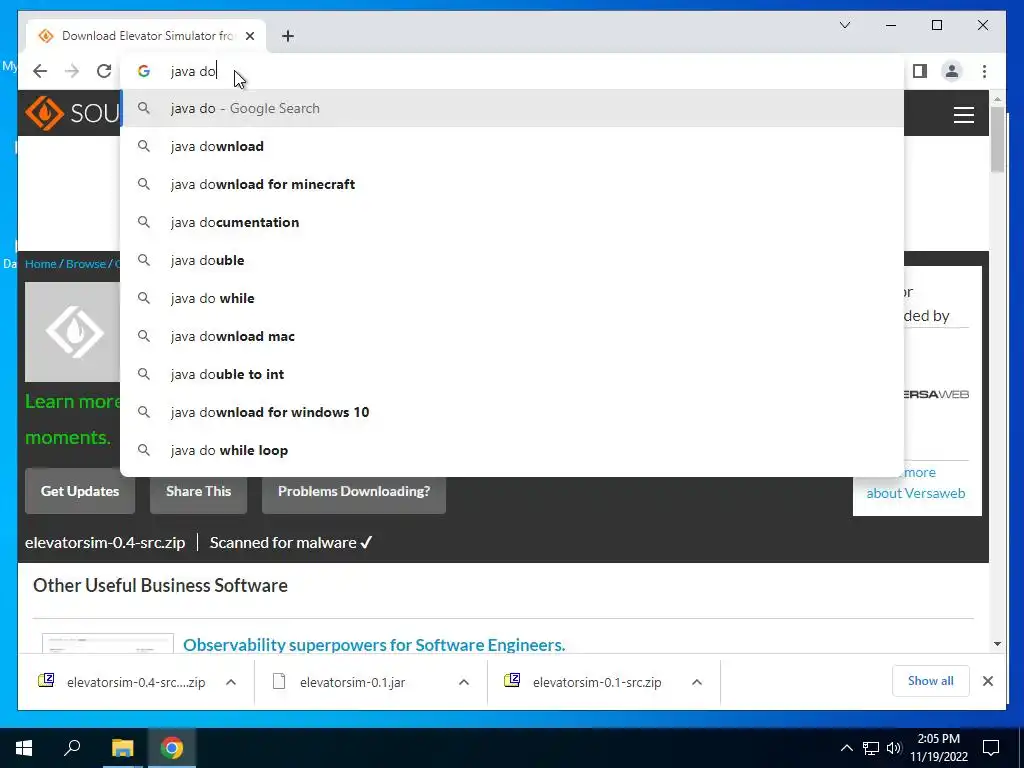
Task: Click the page vertical scrollbar thumb
Action: (x=997, y=138)
